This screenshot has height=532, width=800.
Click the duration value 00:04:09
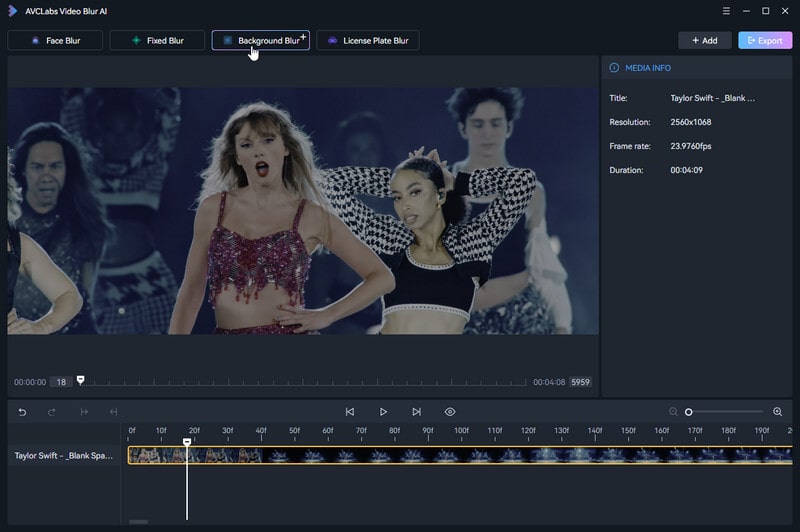tap(686, 170)
